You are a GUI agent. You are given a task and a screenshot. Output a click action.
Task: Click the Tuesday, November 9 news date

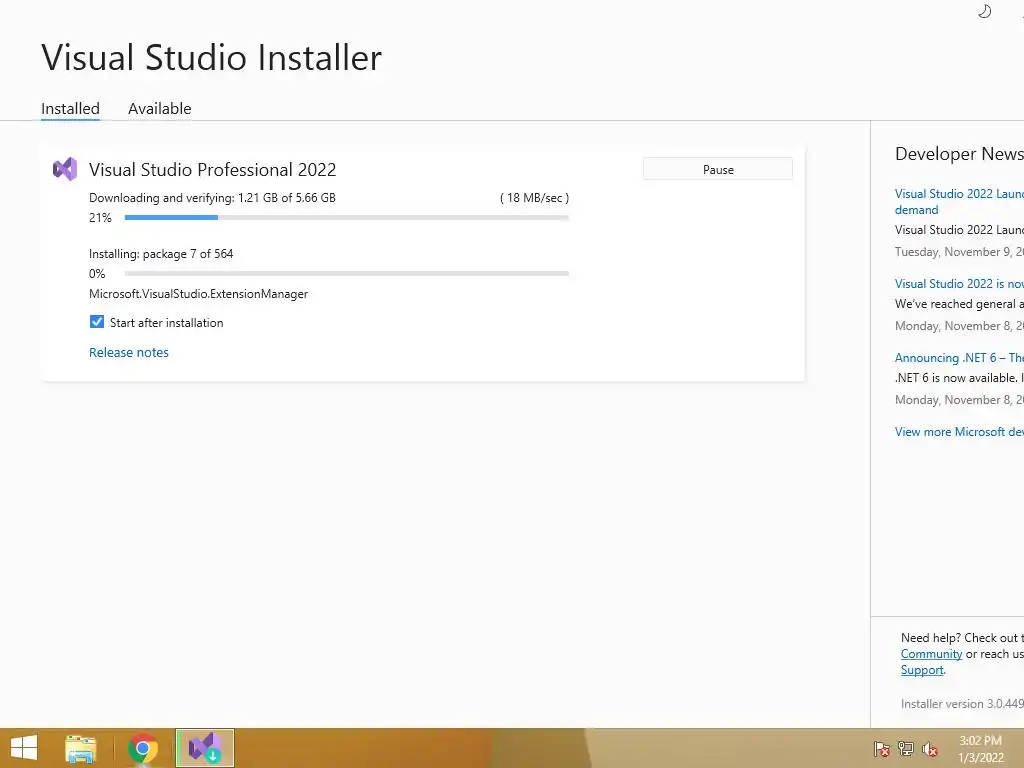pos(959,251)
